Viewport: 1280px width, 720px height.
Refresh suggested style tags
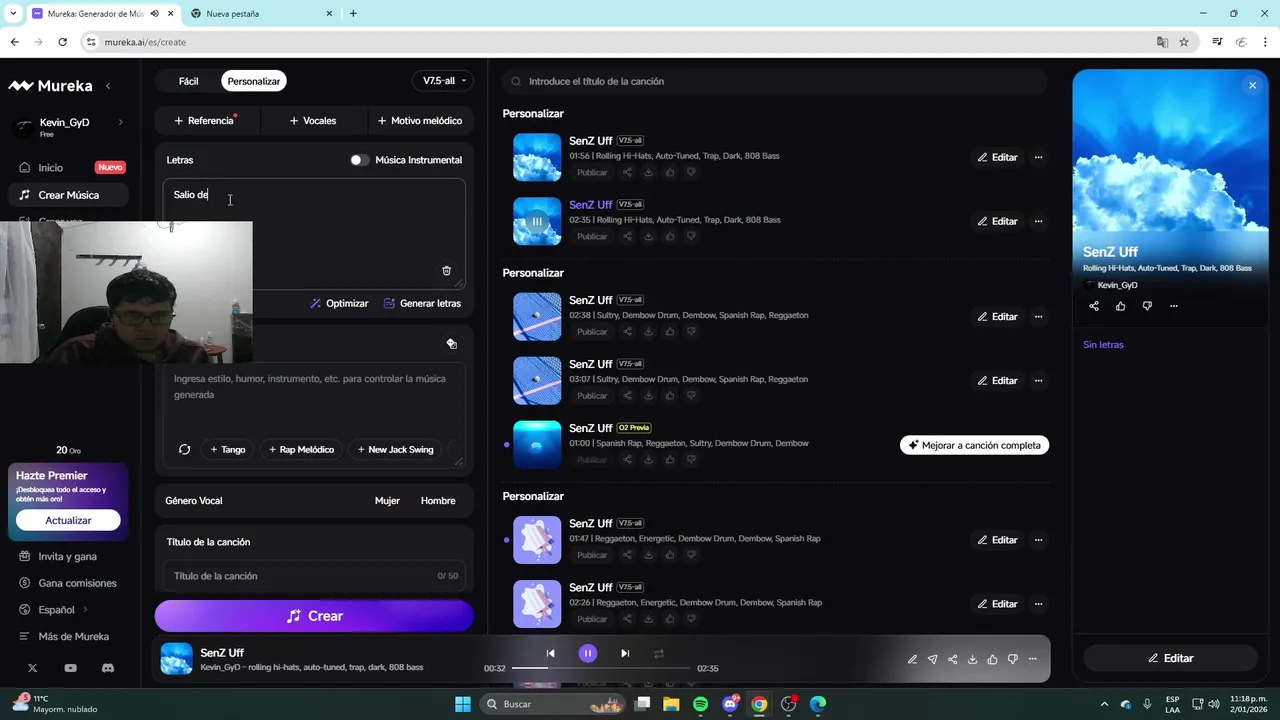pyautogui.click(x=184, y=450)
